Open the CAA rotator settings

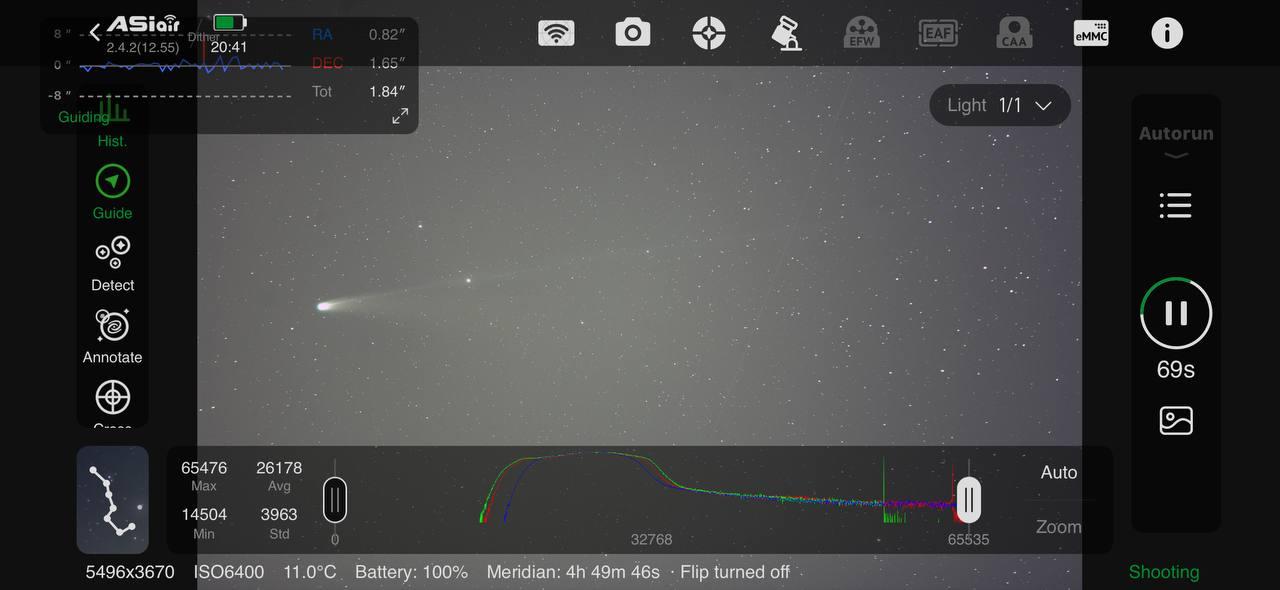click(1014, 33)
